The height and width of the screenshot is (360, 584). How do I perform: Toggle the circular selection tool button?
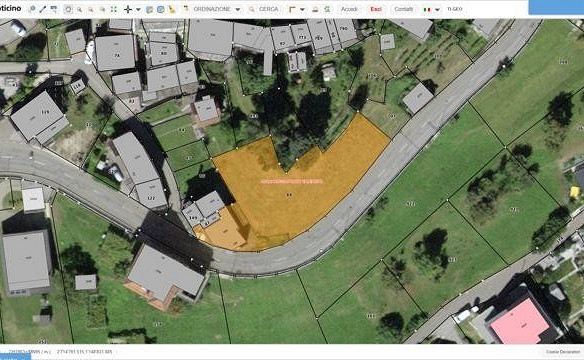(x=68, y=9)
